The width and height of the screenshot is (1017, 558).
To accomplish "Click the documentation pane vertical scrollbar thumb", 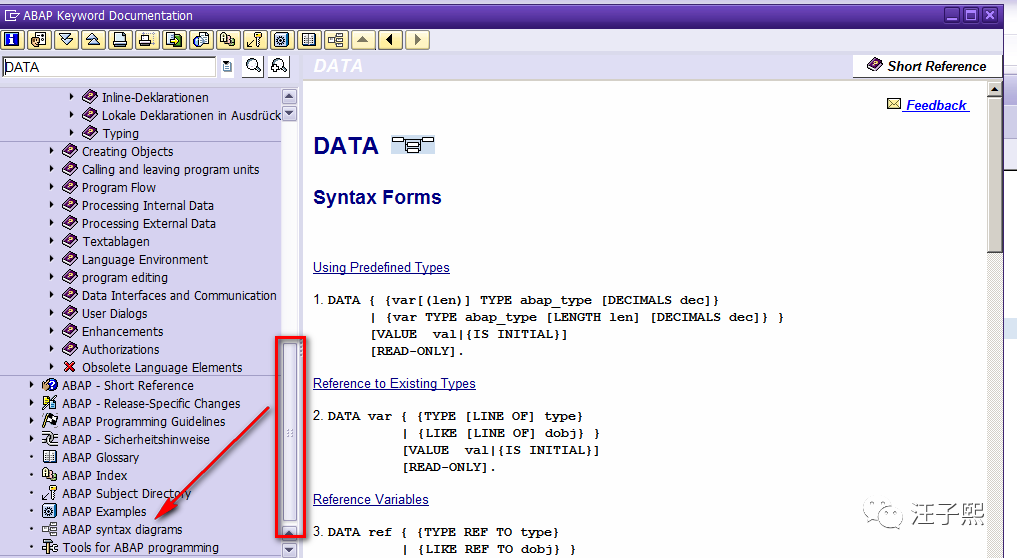I will [x=994, y=174].
